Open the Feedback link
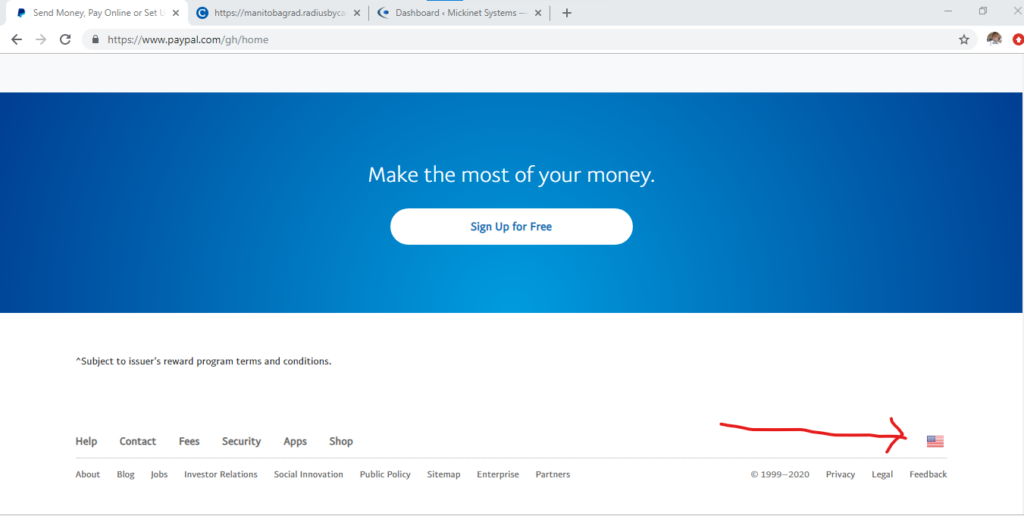Image resolution: width=1024 pixels, height=516 pixels. [x=928, y=474]
